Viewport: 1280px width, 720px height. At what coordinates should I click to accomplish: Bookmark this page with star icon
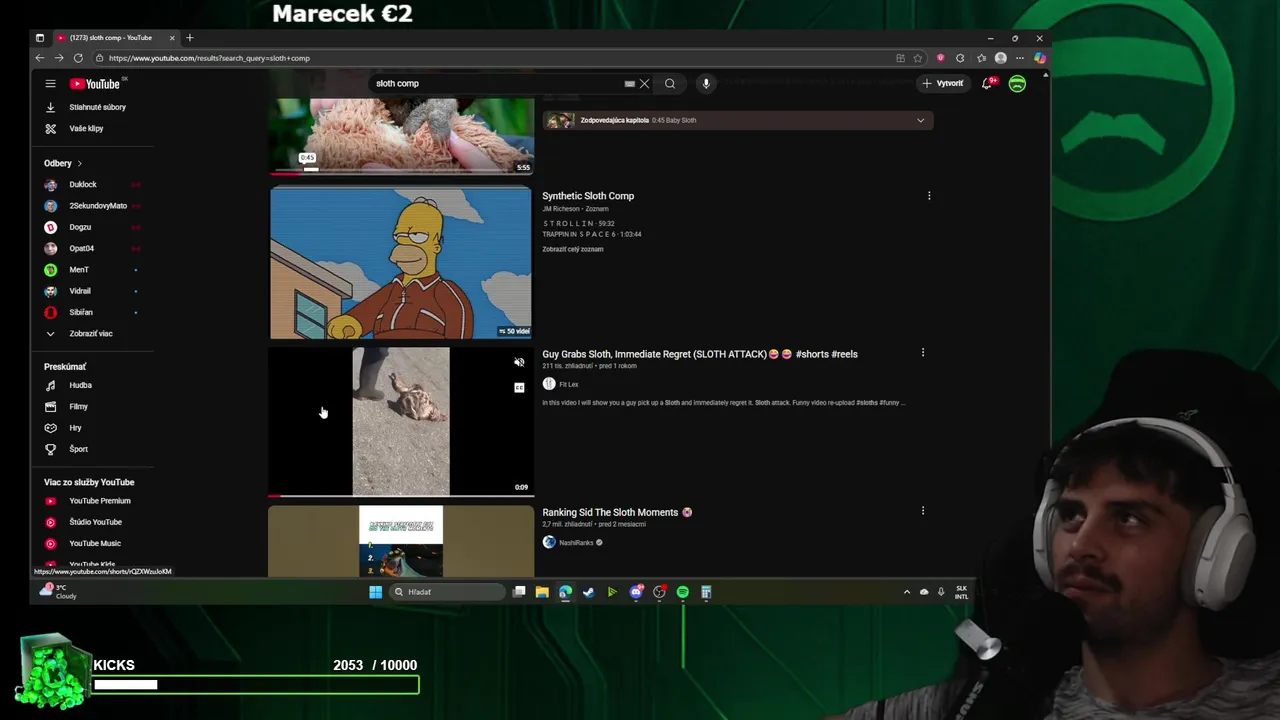click(917, 58)
